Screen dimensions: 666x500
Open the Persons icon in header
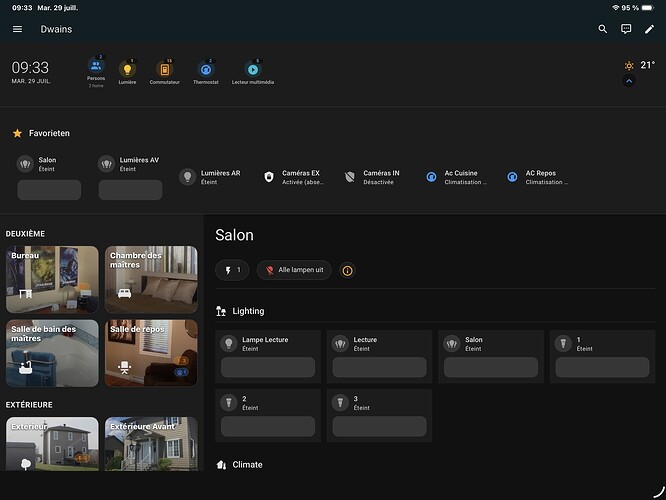pos(96,68)
